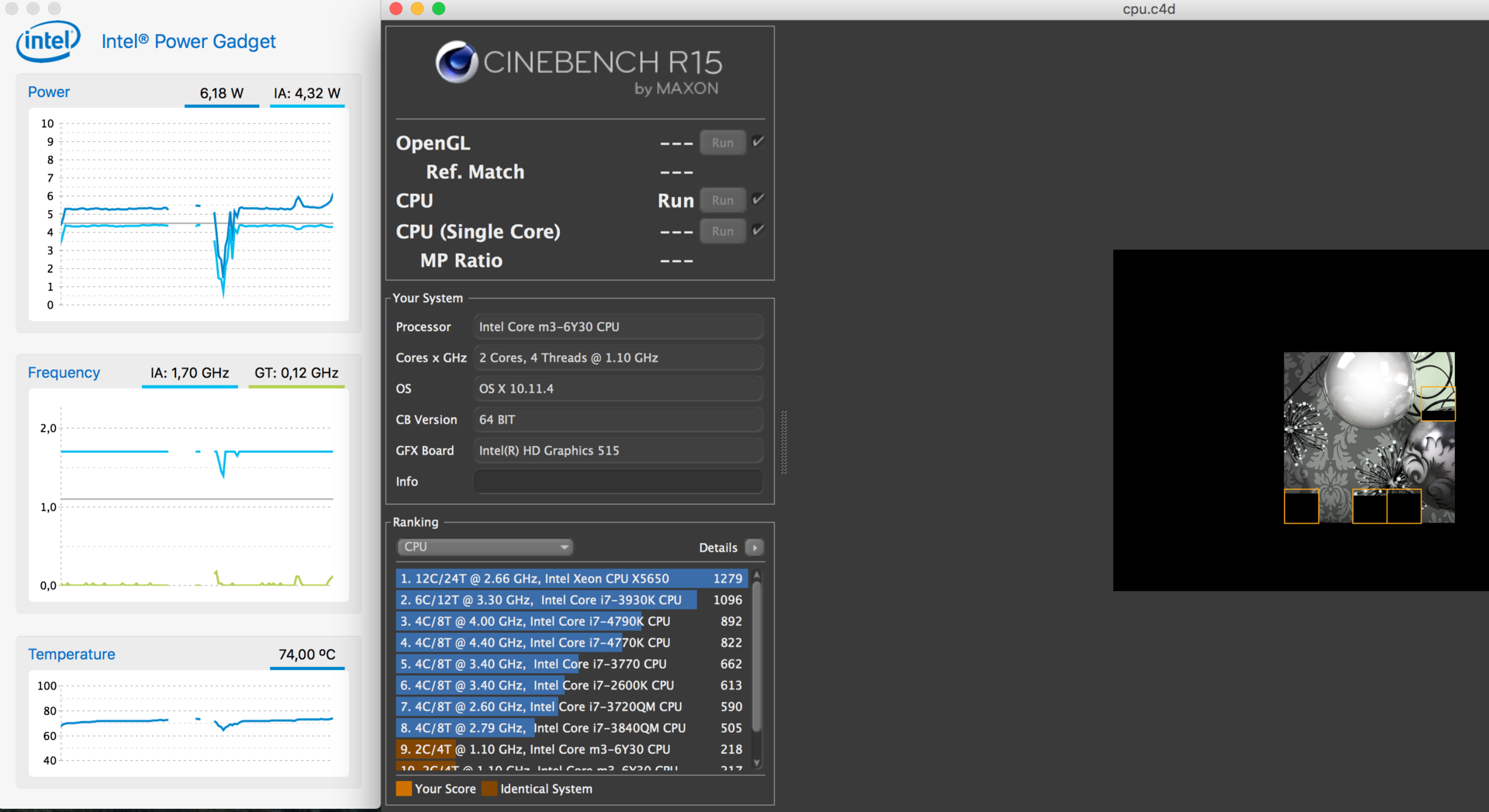Click the GT: 0,12 GHz frequency reading
The height and width of the screenshot is (812, 1489).
pos(296,373)
